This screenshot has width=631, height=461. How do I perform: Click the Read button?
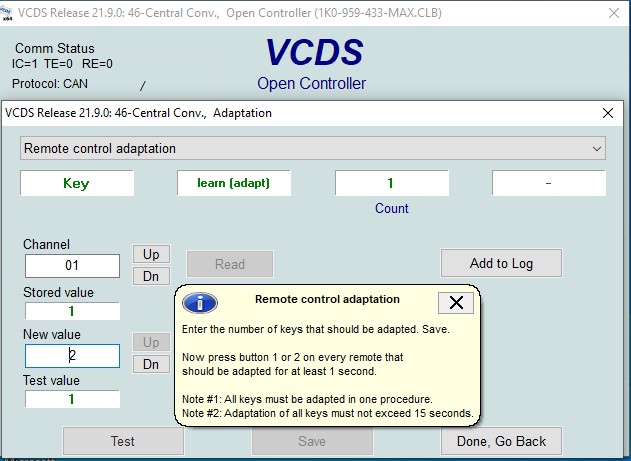pyautogui.click(x=230, y=264)
